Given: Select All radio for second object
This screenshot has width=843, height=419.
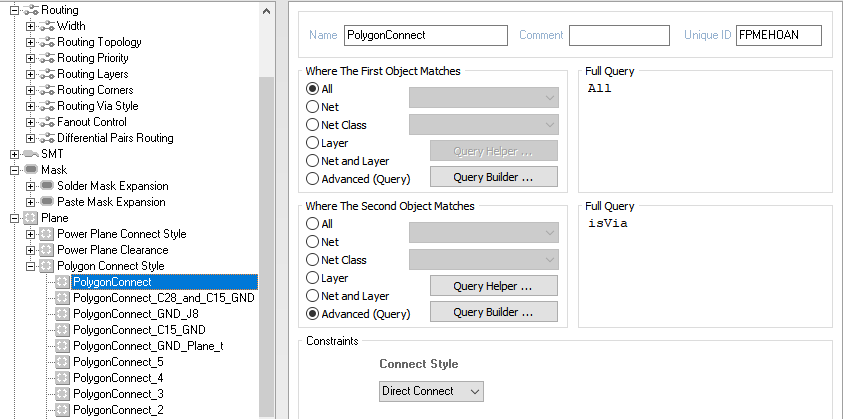Looking at the screenshot, I should (x=314, y=224).
